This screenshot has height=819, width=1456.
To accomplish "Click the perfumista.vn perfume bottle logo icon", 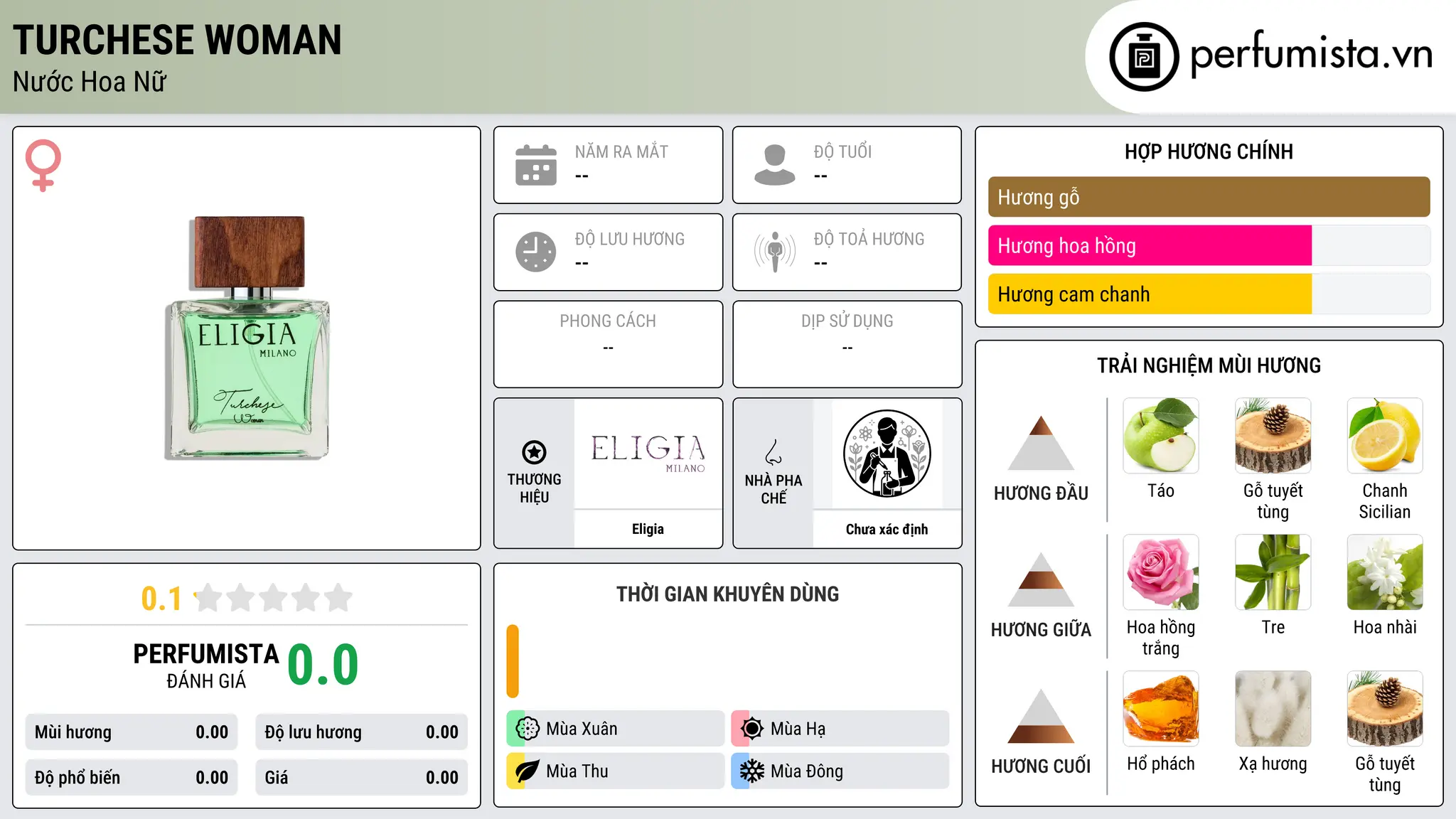I will click(x=1144, y=57).
